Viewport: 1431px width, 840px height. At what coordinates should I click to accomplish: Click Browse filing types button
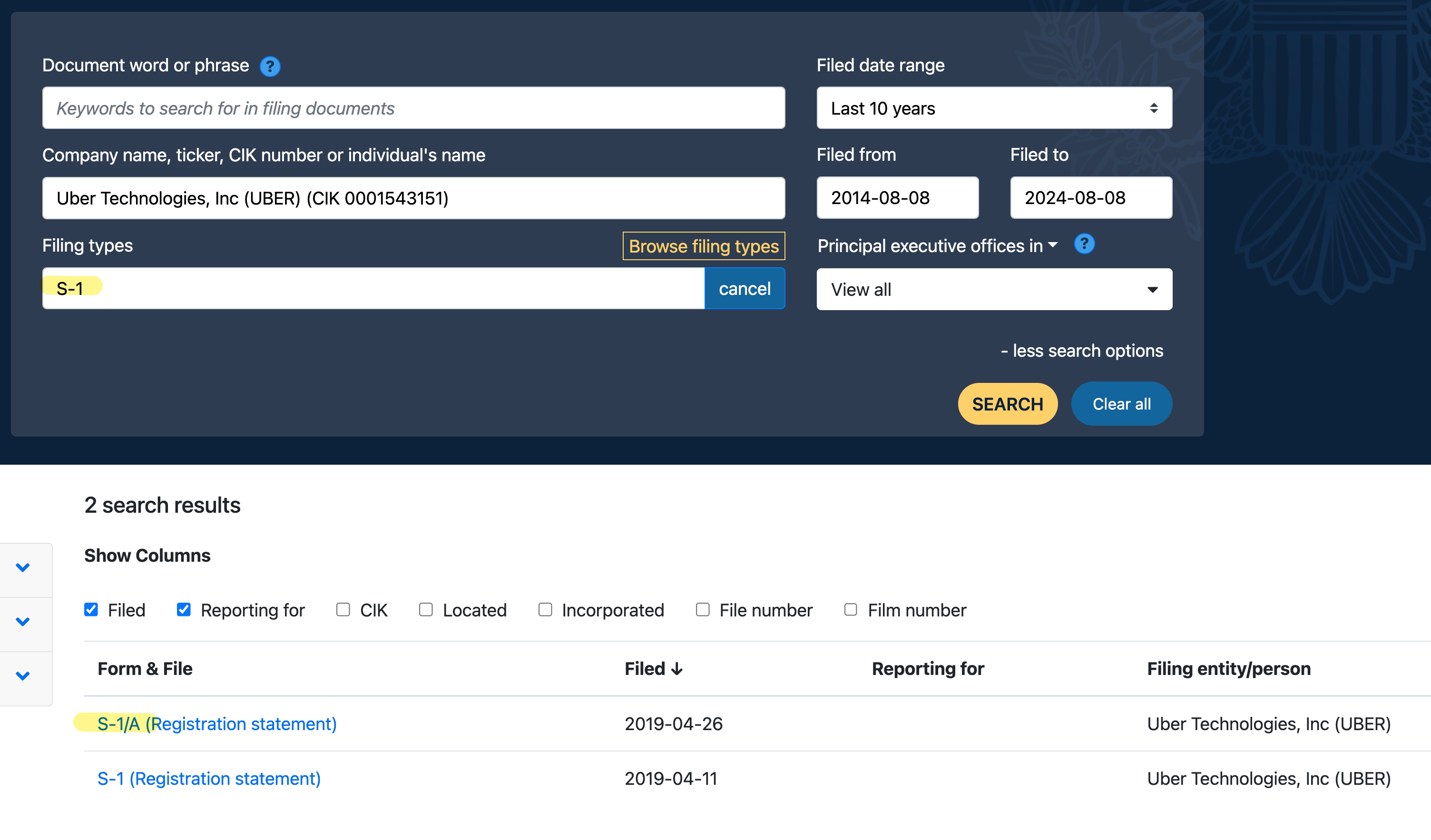703,246
